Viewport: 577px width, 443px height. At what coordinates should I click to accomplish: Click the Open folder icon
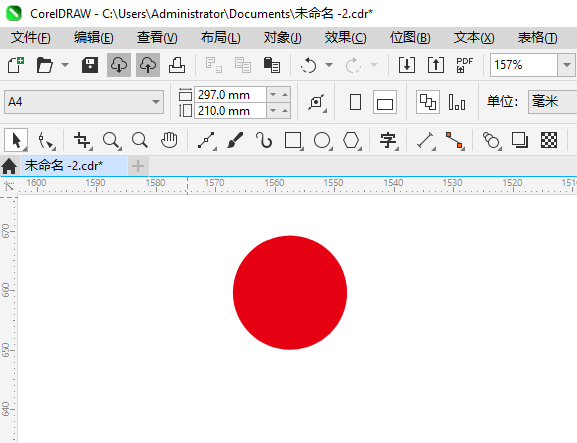(x=45, y=65)
